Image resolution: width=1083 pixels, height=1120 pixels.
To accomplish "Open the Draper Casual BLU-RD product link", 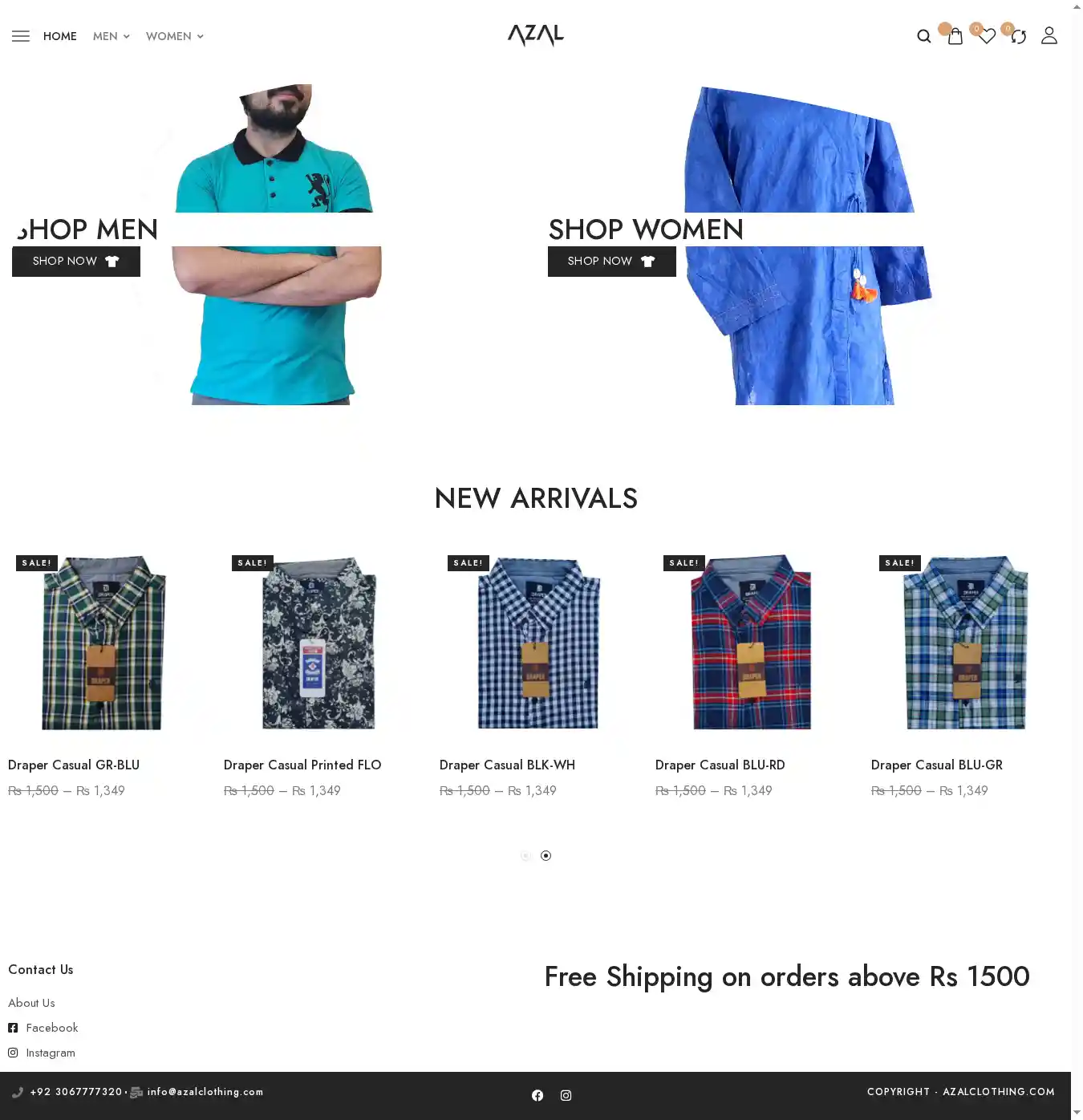I will click(x=720, y=765).
